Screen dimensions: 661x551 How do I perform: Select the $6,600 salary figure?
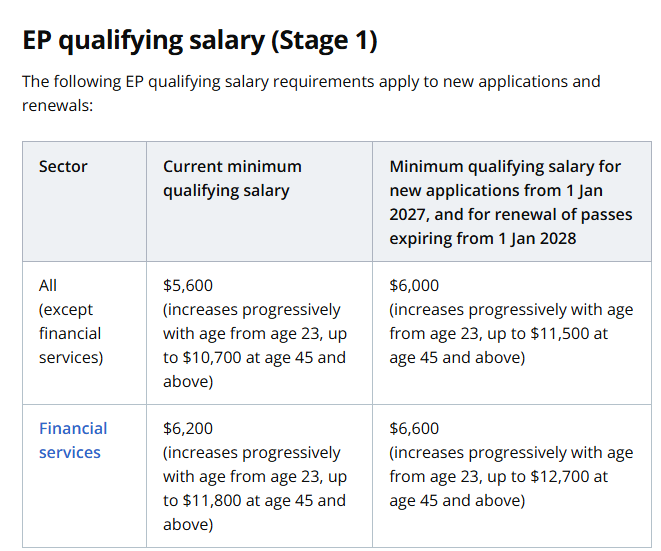click(414, 428)
